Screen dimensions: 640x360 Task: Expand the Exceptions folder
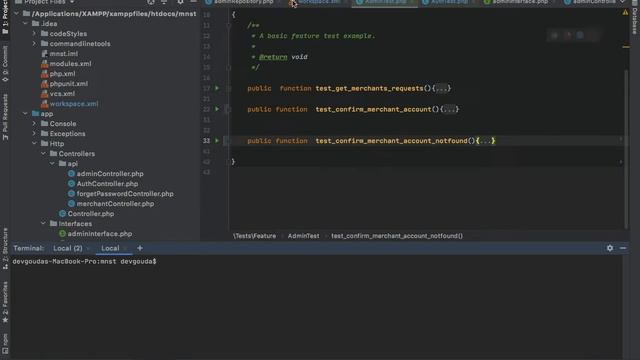tap(34, 133)
